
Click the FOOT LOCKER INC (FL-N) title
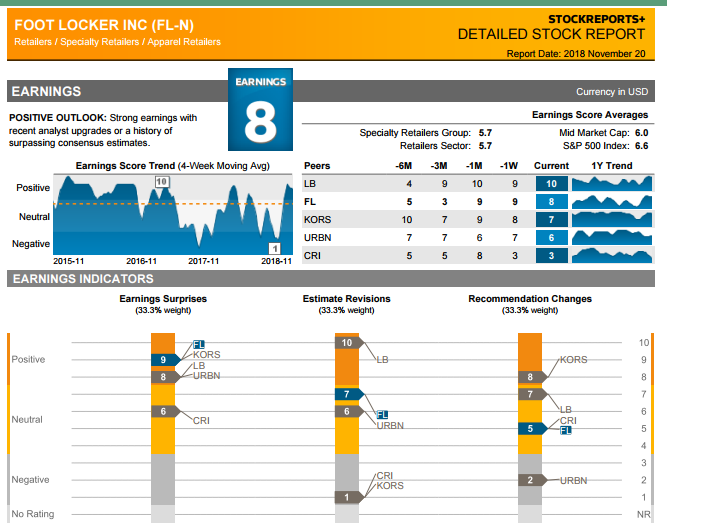[x=104, y=25]
